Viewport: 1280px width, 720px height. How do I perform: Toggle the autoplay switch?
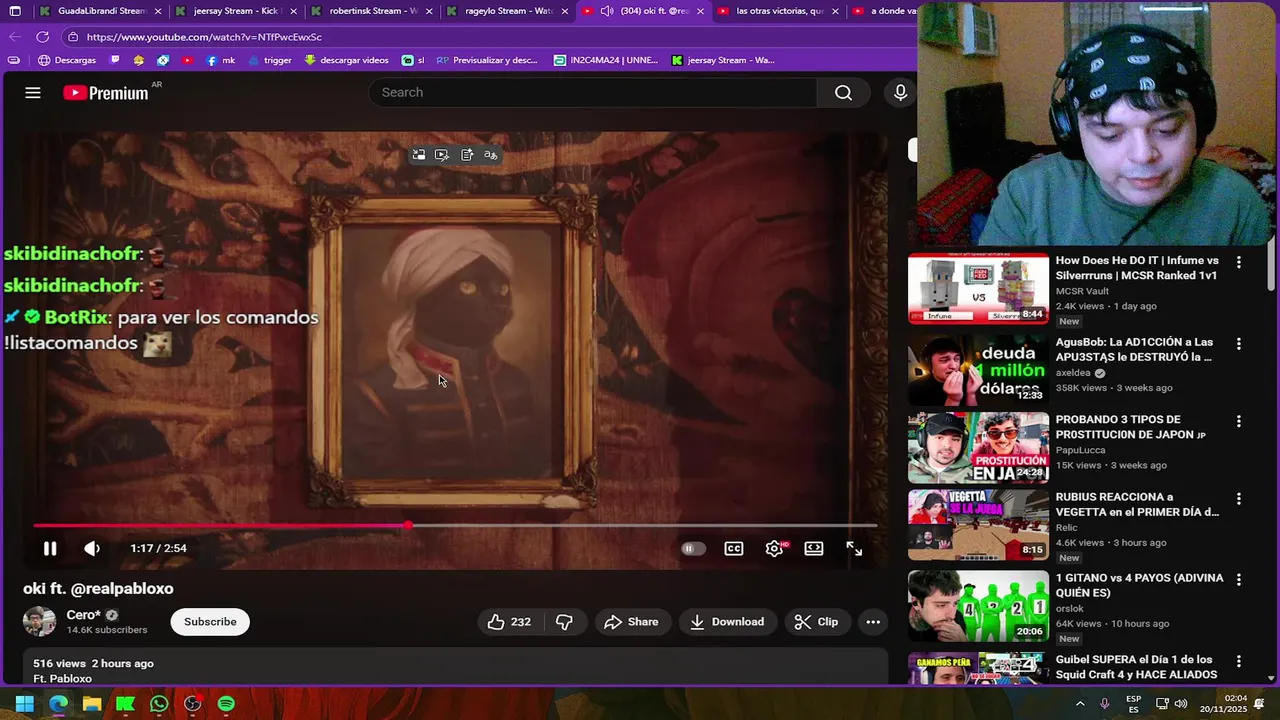693,548
